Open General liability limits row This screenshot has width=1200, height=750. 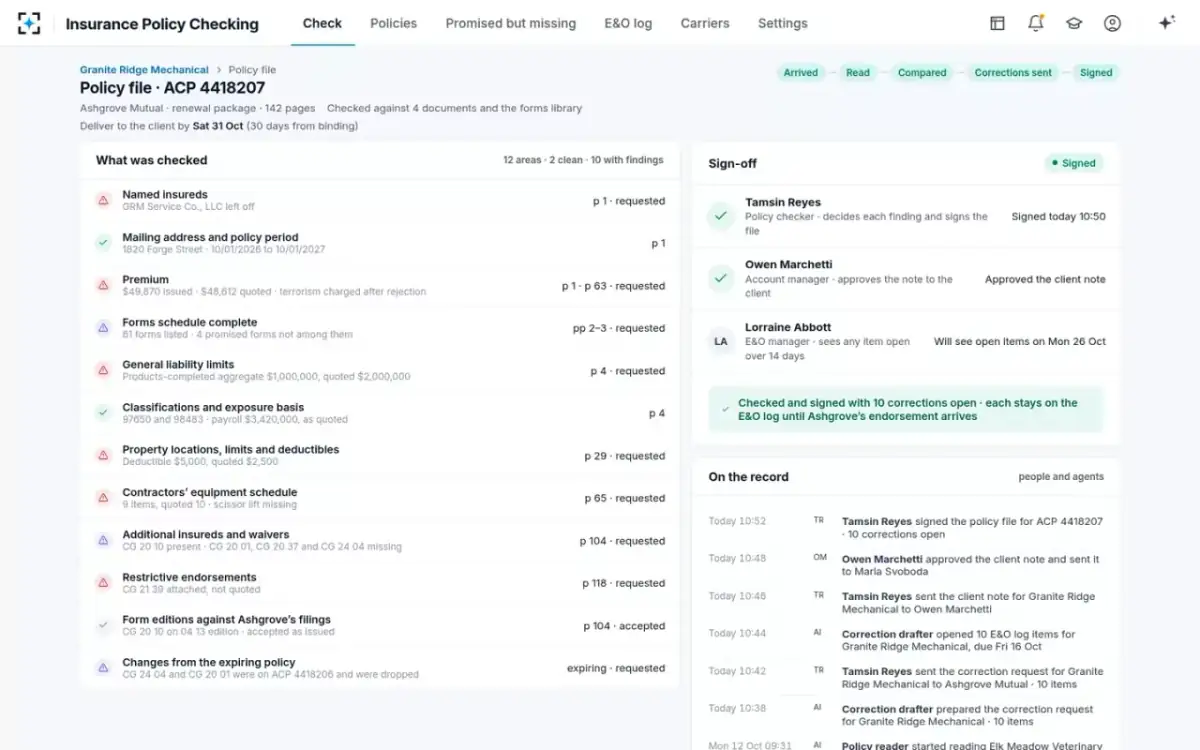tap(380, 371)
